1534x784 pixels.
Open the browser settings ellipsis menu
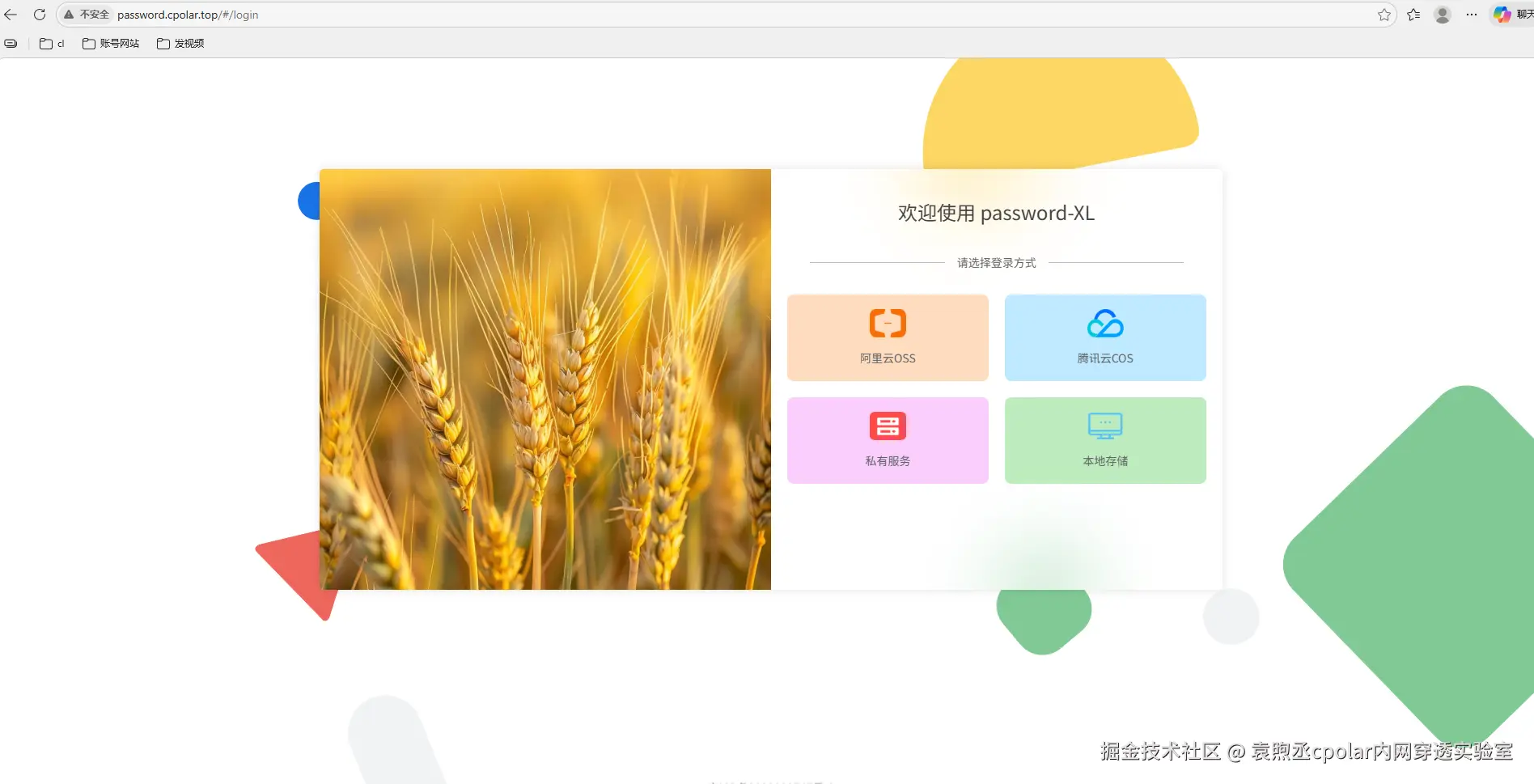[1472, 15]
